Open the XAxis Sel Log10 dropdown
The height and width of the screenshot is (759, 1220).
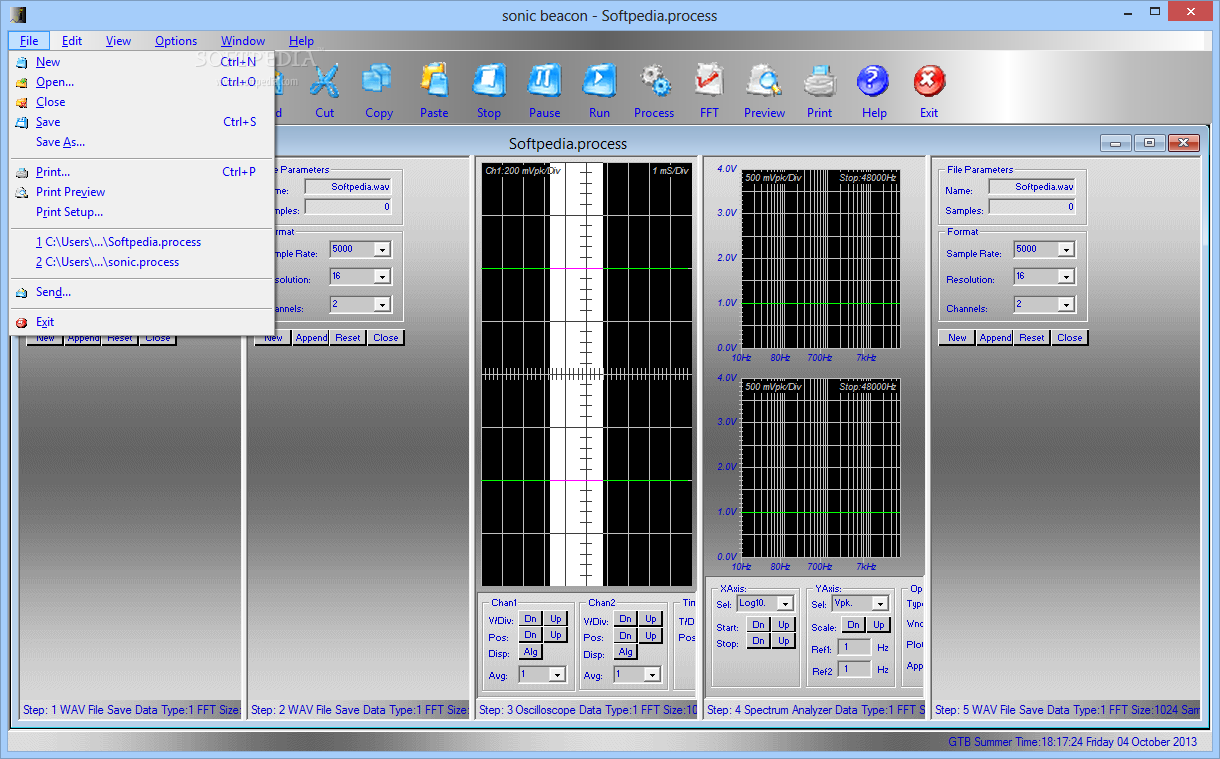[785, 604]
